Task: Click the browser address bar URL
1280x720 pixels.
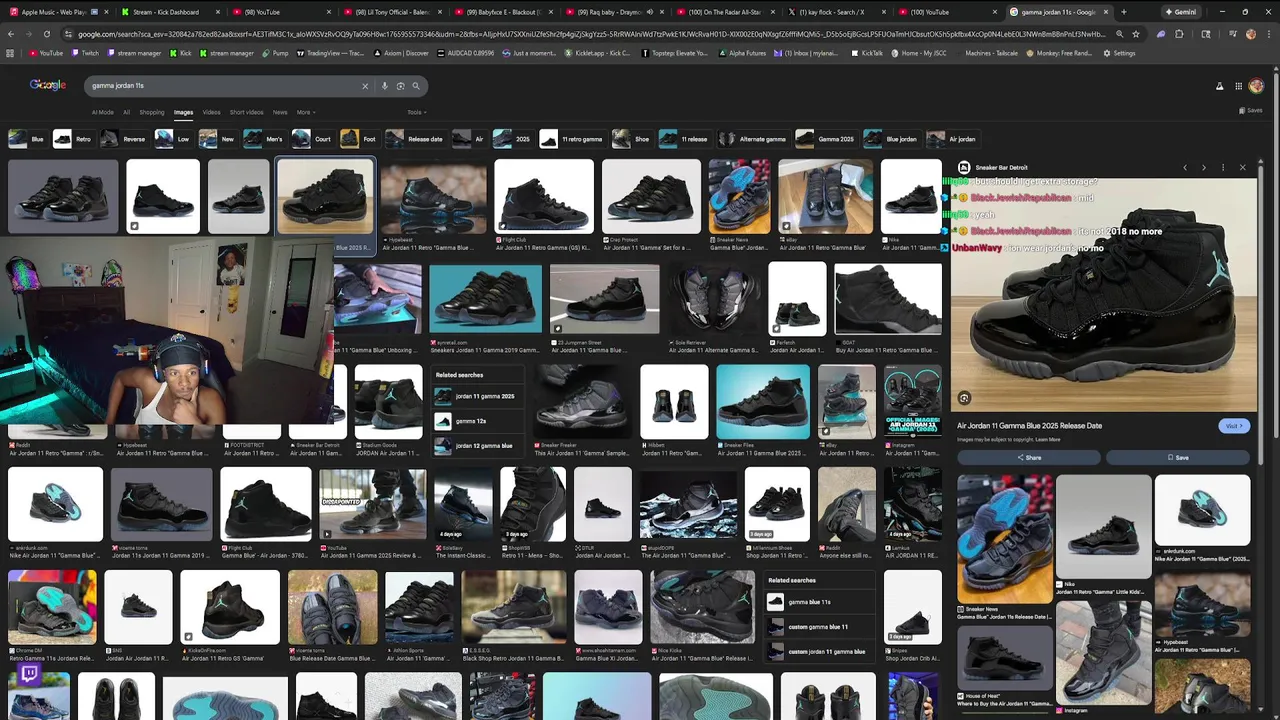Action: (590, 34)
